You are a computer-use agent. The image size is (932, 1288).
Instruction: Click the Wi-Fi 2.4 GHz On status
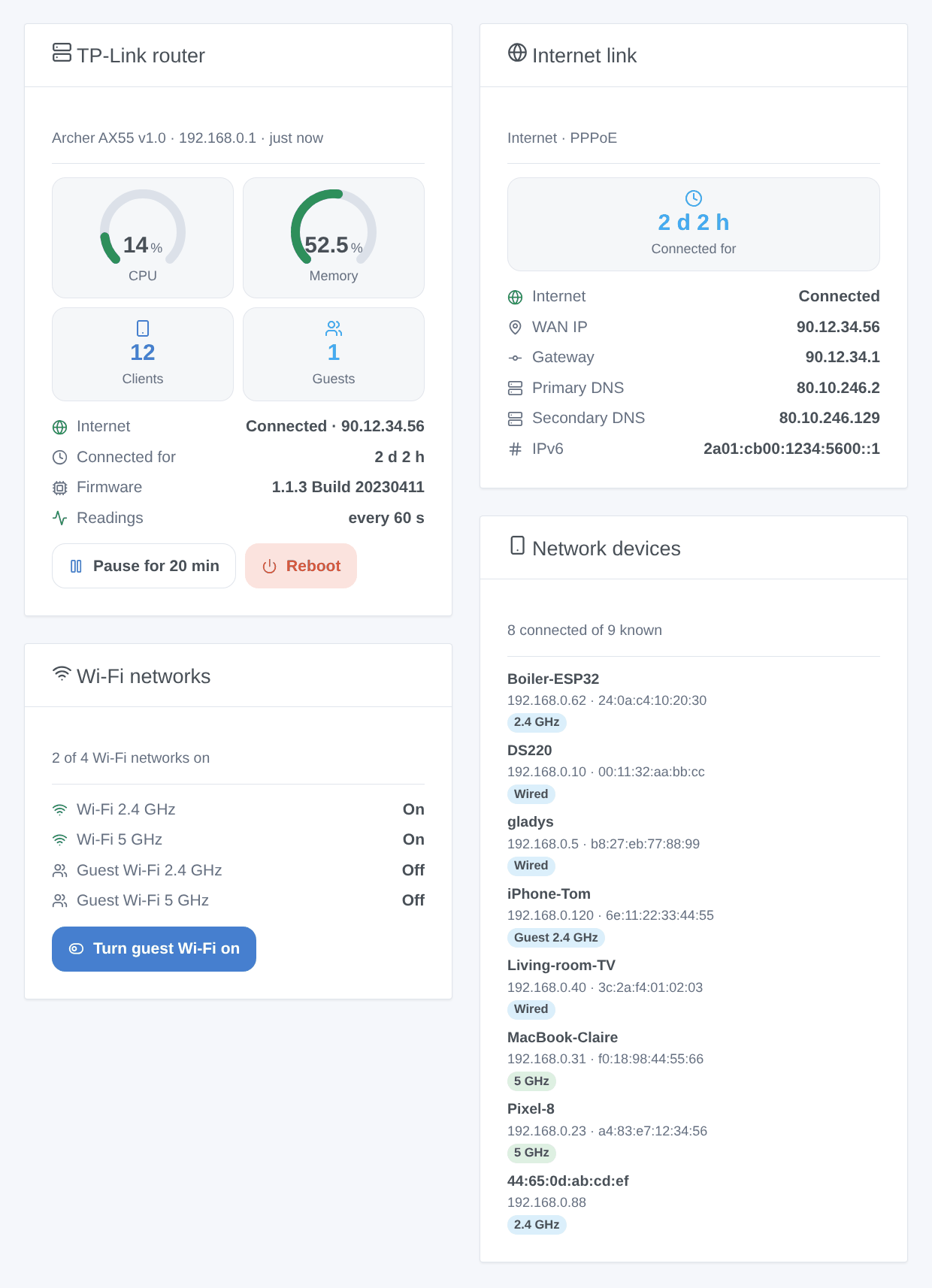click(x=413, y=809)
